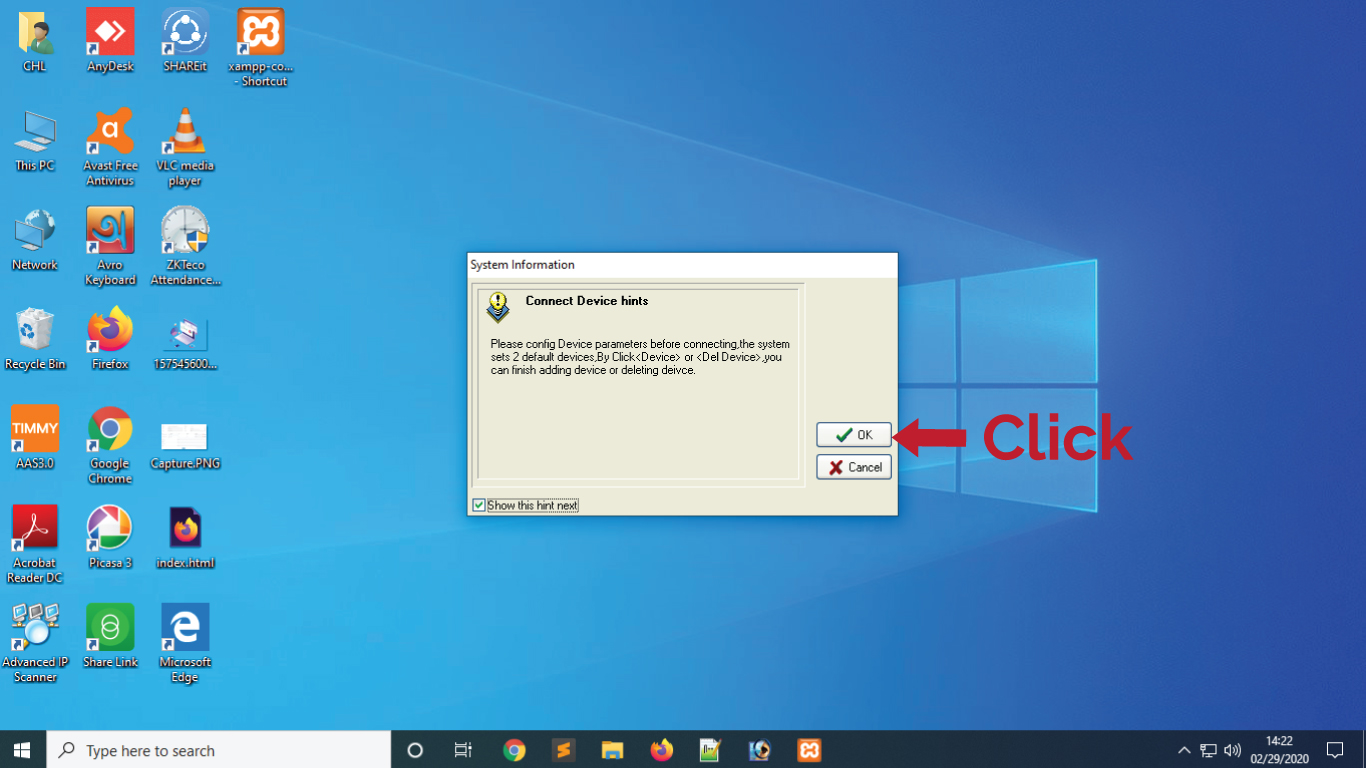Cancel the Connect Device hints dialog

pos(854,467)
